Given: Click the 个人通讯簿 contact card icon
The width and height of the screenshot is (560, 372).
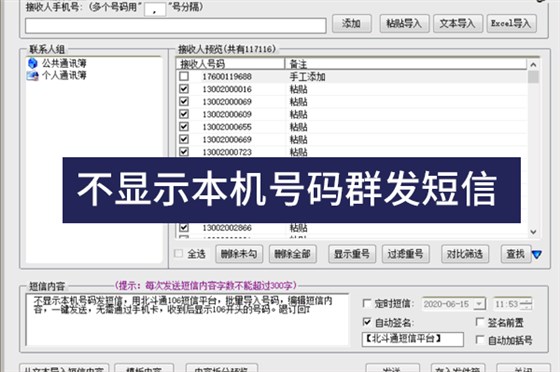Looking at the screenshot, I should coord(32,75).
